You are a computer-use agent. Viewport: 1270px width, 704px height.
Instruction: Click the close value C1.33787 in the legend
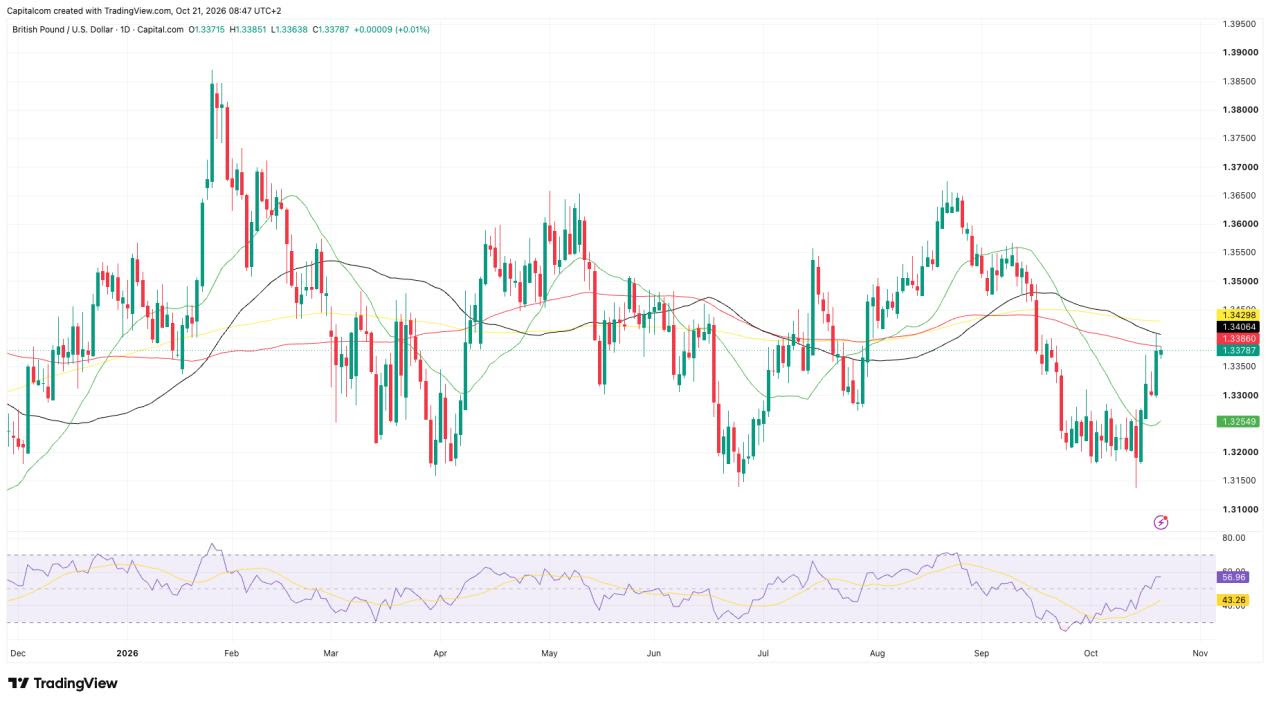tap(331, 30)
